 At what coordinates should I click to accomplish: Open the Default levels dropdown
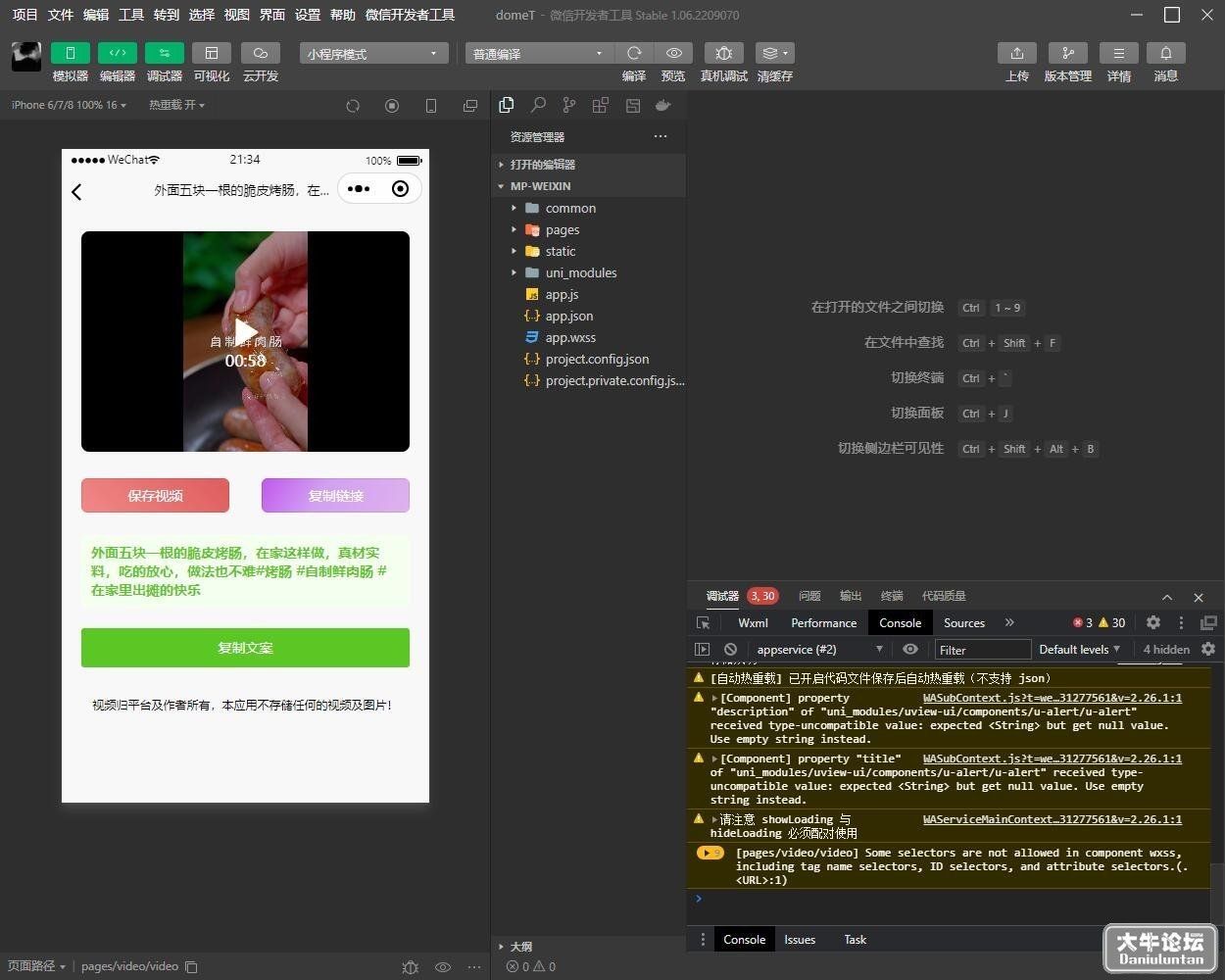[x=1079, y=649]
